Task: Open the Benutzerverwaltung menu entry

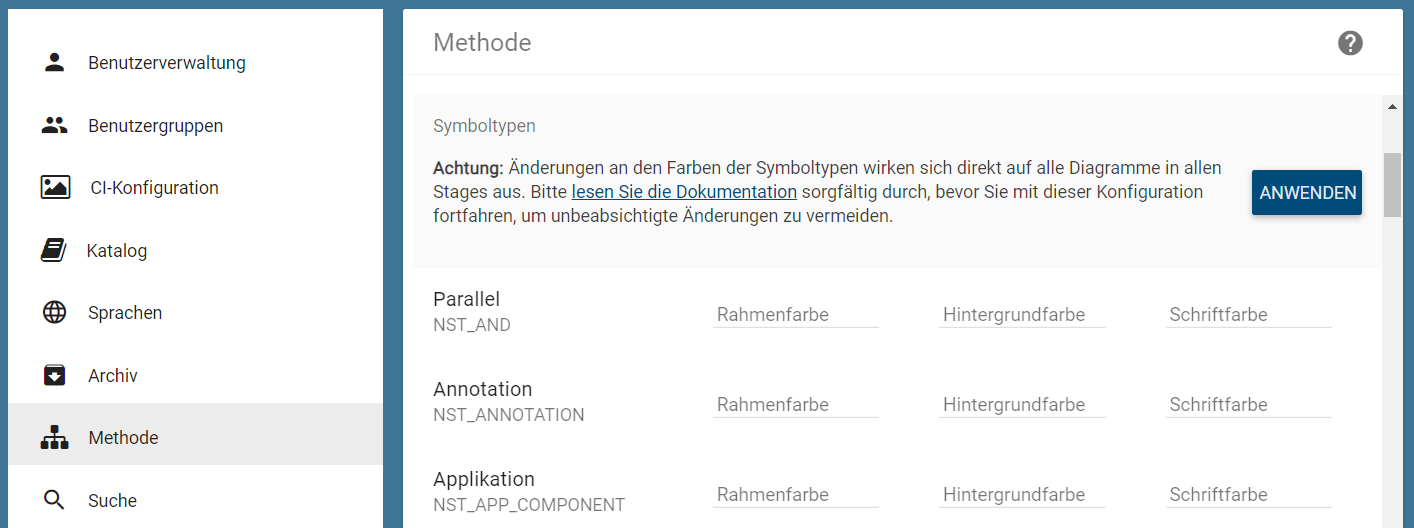Action: (x=166, y=63)
